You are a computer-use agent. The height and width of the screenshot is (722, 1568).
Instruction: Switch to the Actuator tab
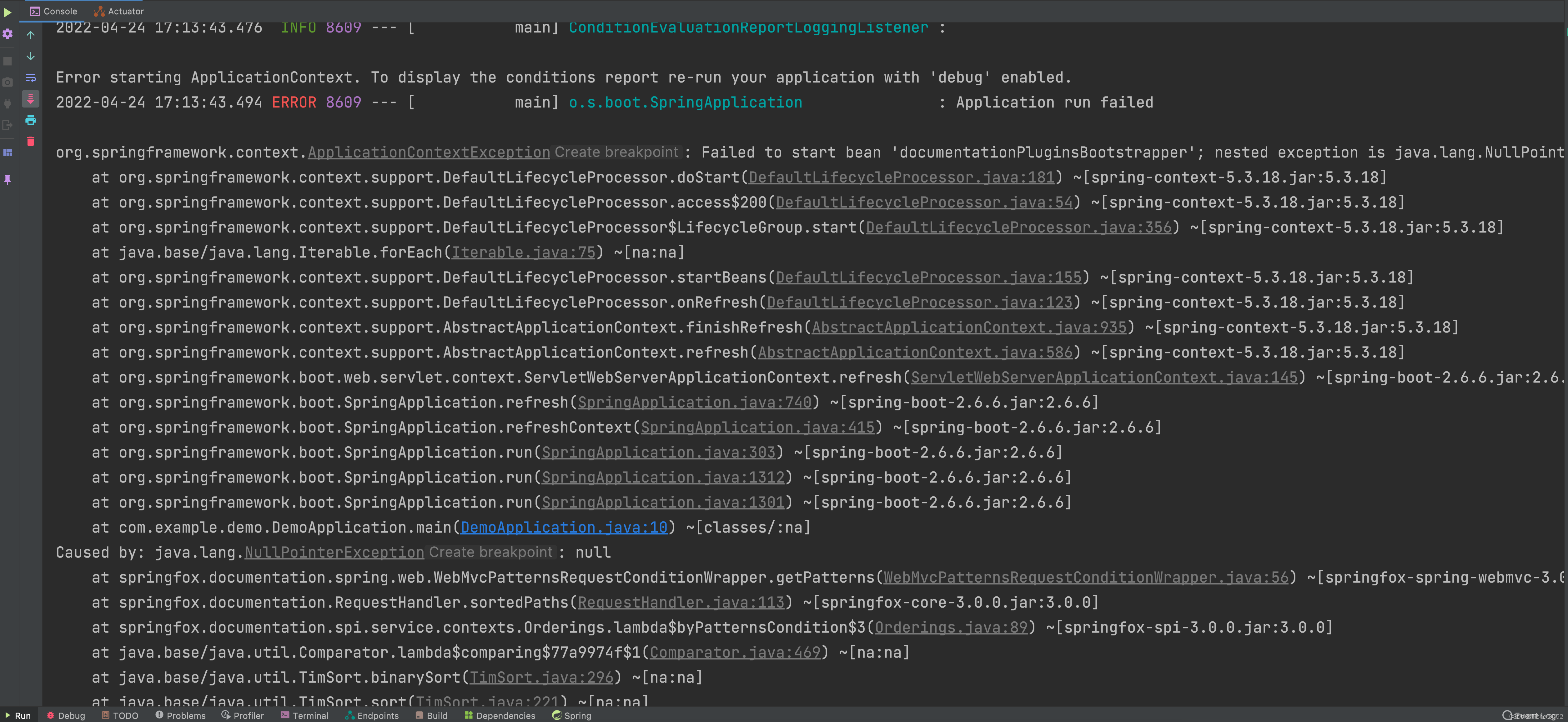(119, 11)
